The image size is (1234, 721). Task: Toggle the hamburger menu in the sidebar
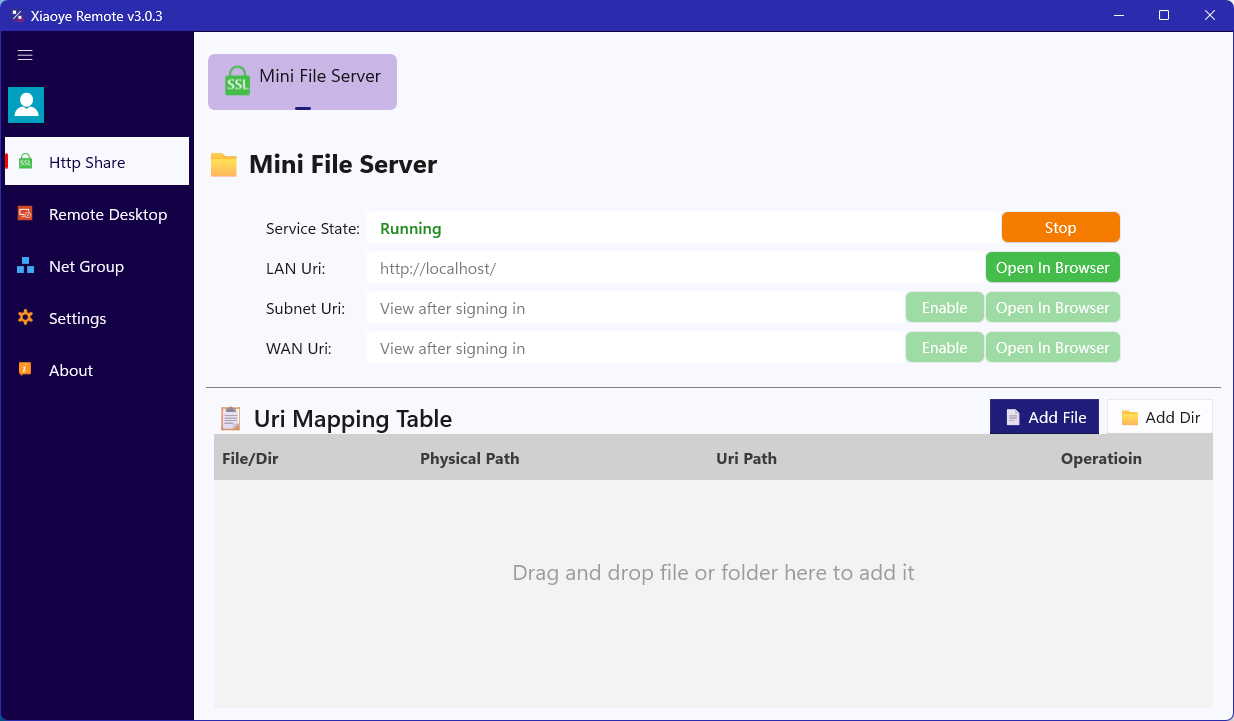click(x=26, y=56)
